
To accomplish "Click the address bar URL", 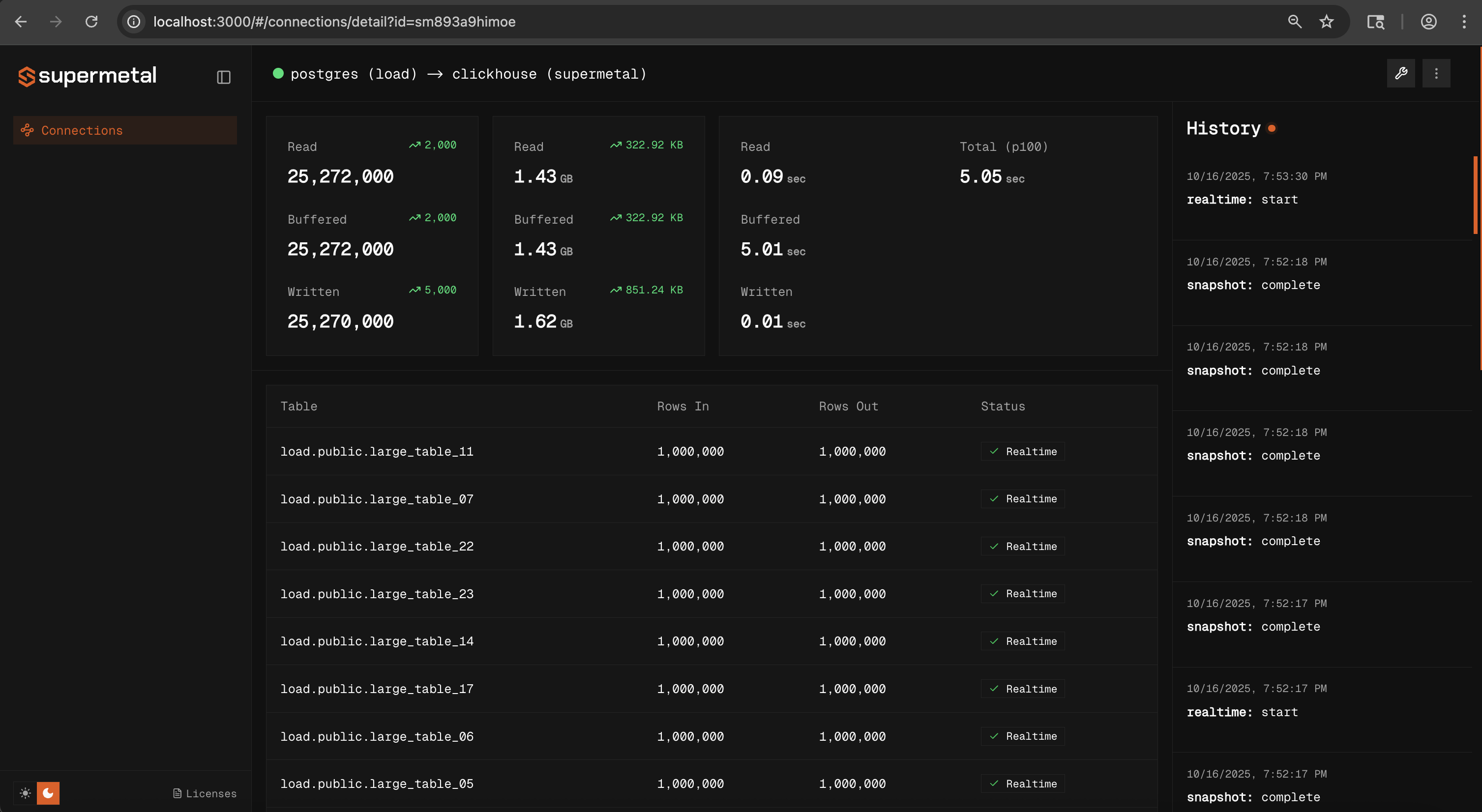I will coord(334,22).
